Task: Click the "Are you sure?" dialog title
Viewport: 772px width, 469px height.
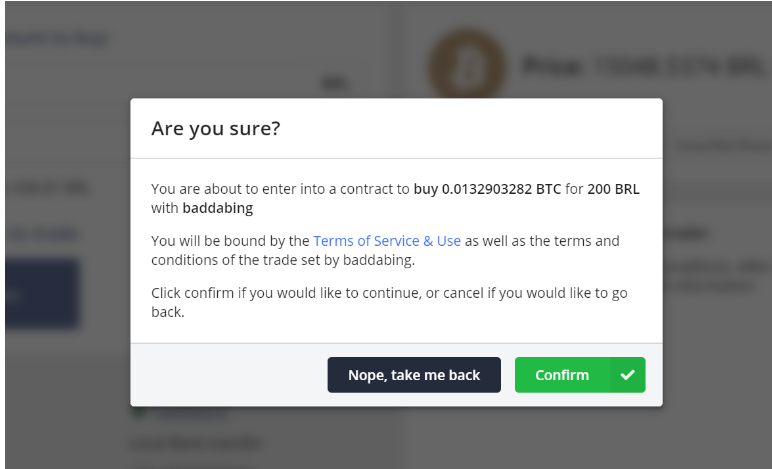Action: click(216, 128)
